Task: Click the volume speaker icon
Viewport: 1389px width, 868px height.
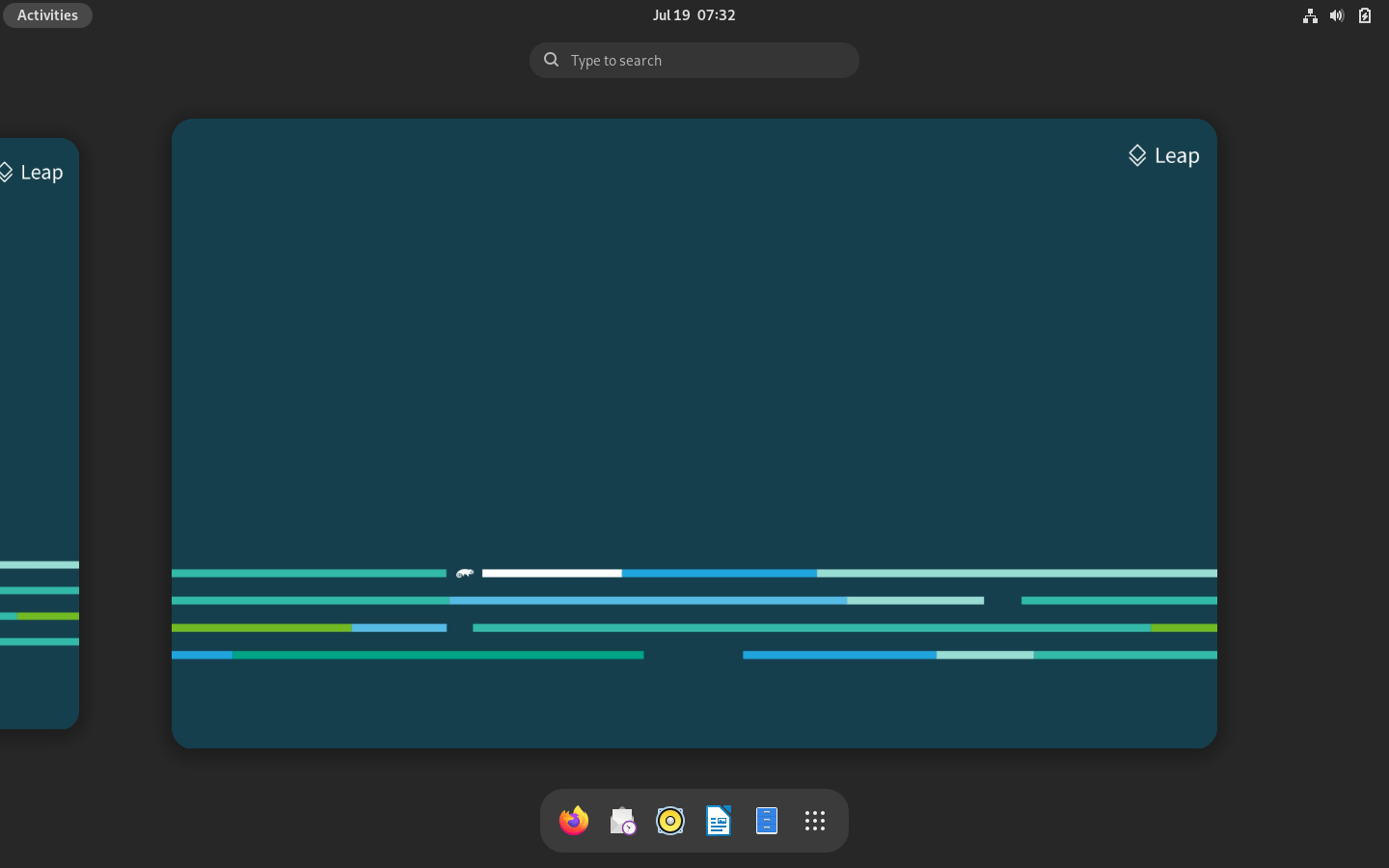Action: click(x=1337, y=15)
